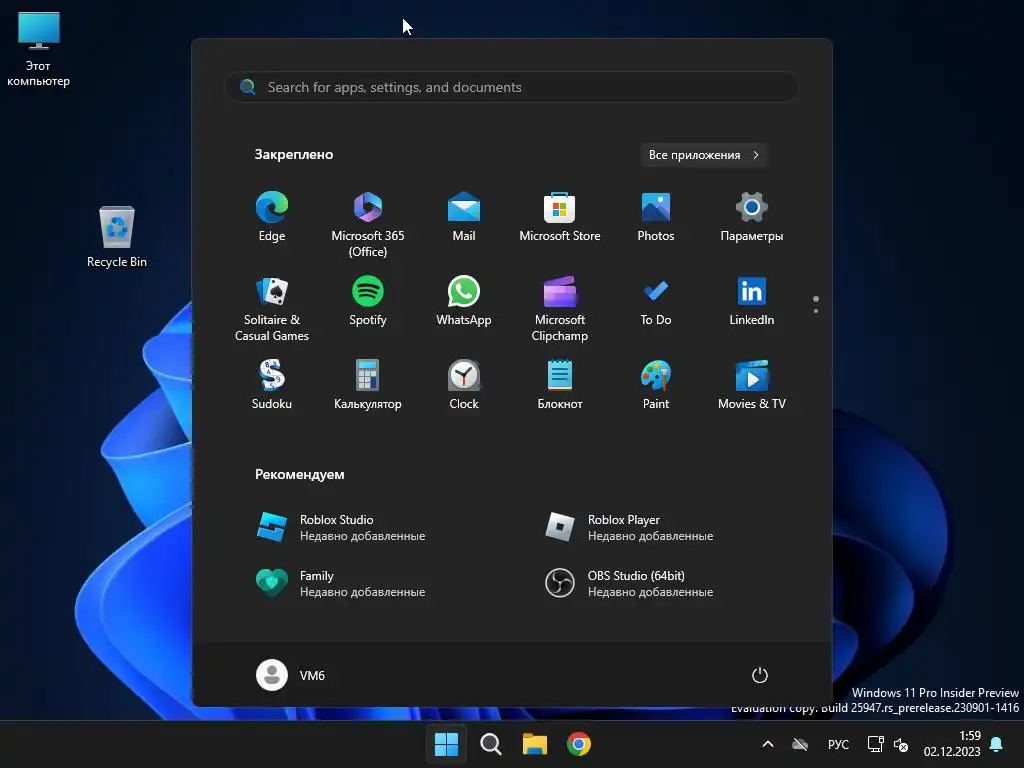This screenshot has height=768, width=1024.
Task: Launch Paint
Action: pos(656,385)
